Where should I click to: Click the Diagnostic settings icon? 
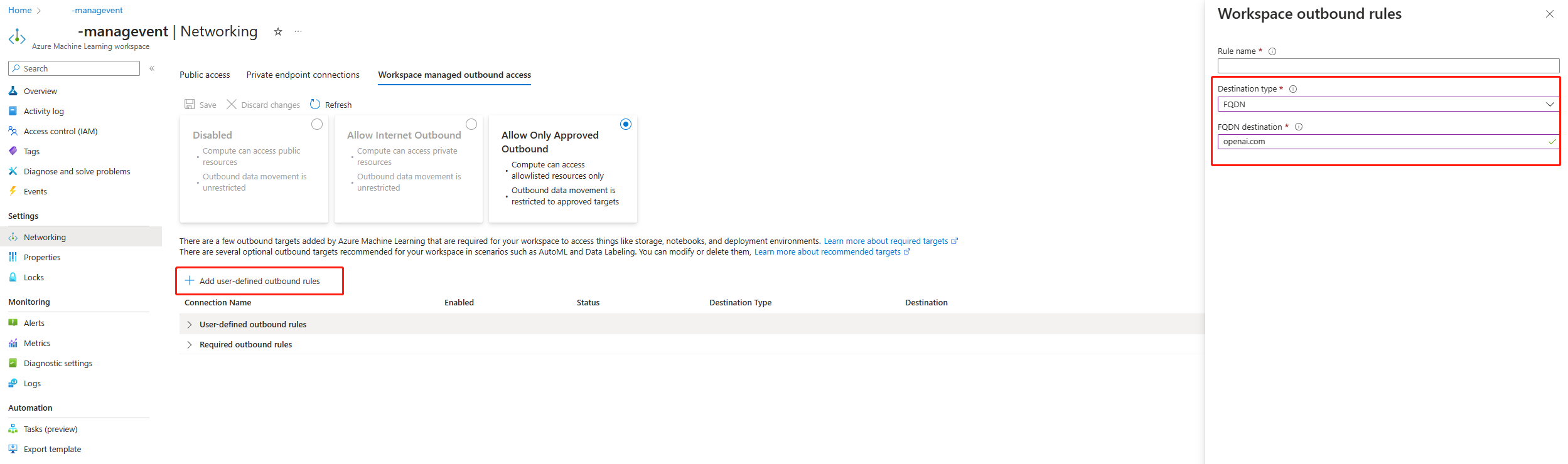coord(13,363)
